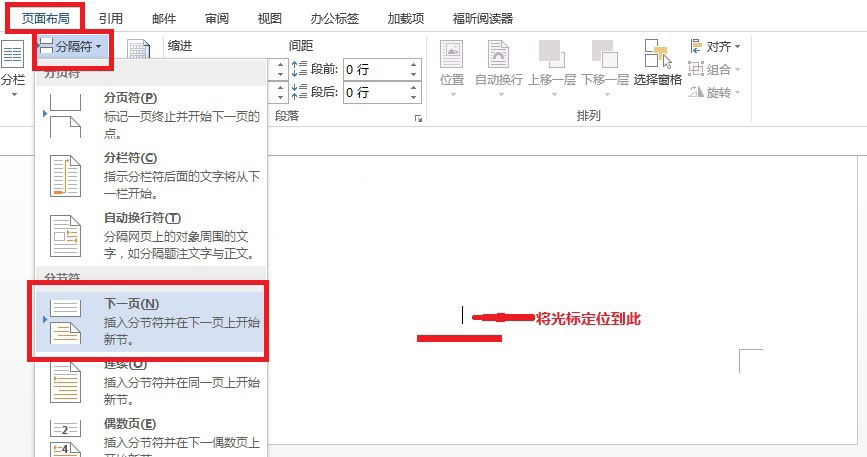Open the 选择窗格 selection pane
Viewport: 867px width, 457px height.
pyautogui.click(x=657, y=62)
